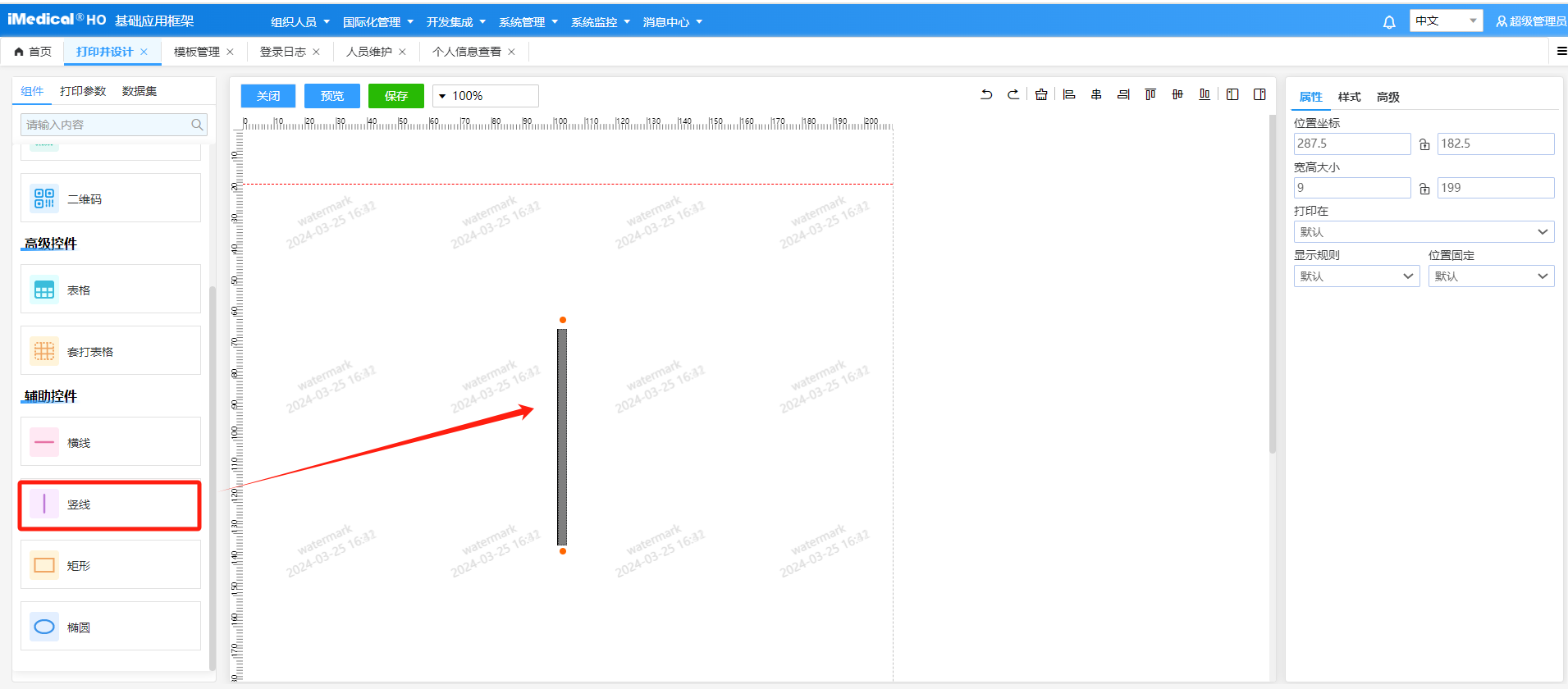
Task: Toggle the width-height size lock
Action: [x=1424, y=189]
